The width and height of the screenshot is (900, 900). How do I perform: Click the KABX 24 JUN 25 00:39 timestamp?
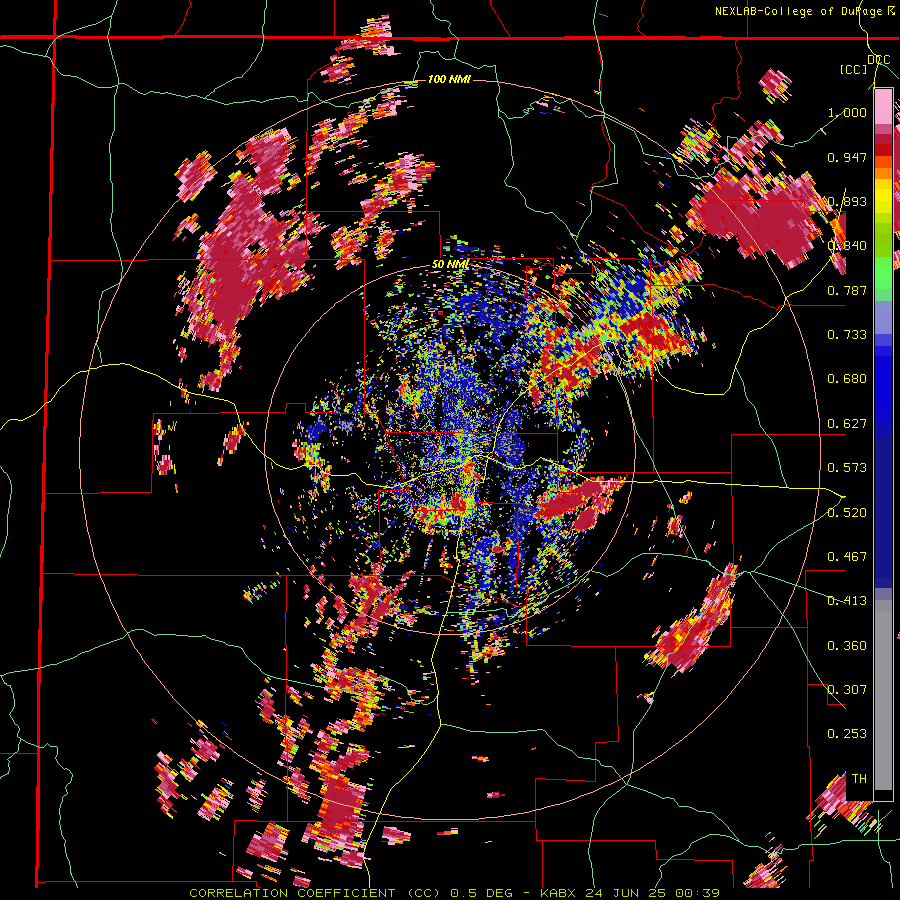pyautogui.click(x=630, y=893)
